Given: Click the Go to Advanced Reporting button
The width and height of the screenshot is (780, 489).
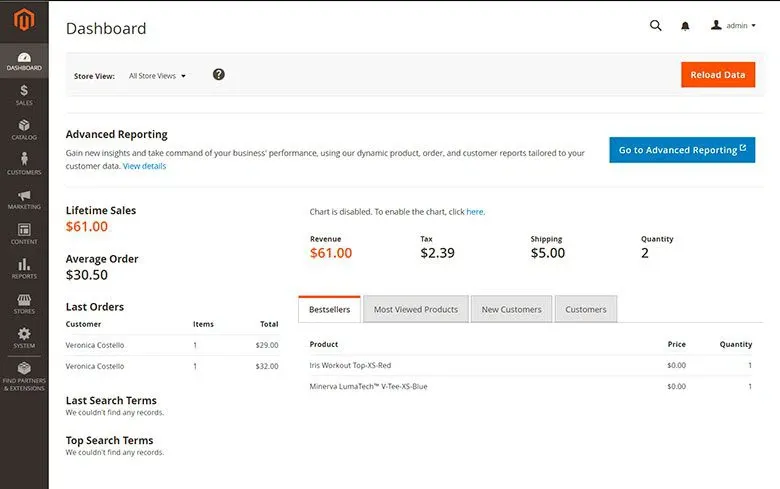Looking at the screenshot, I should click(x=682, y=150).
